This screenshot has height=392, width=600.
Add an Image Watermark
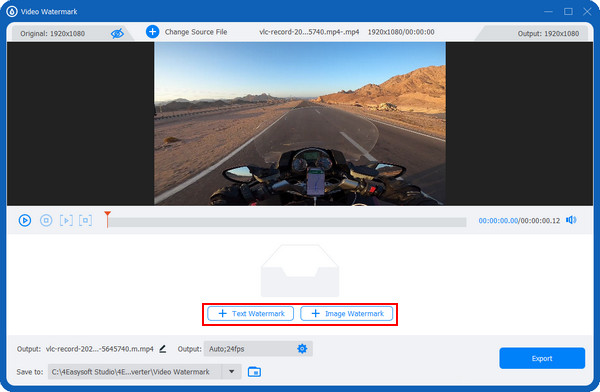(x=347, y=314)
